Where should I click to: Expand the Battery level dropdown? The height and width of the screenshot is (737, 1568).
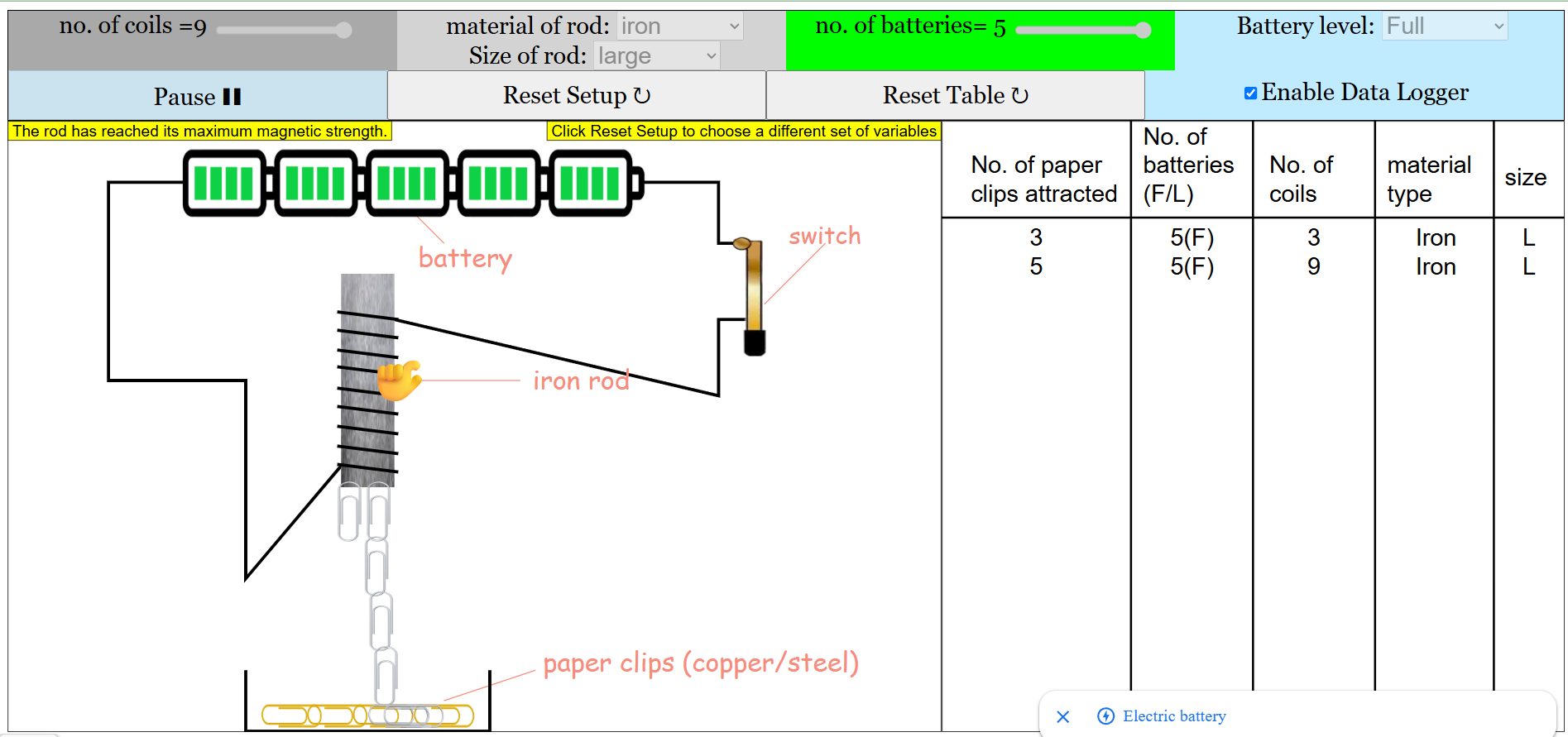(1444, 26)
